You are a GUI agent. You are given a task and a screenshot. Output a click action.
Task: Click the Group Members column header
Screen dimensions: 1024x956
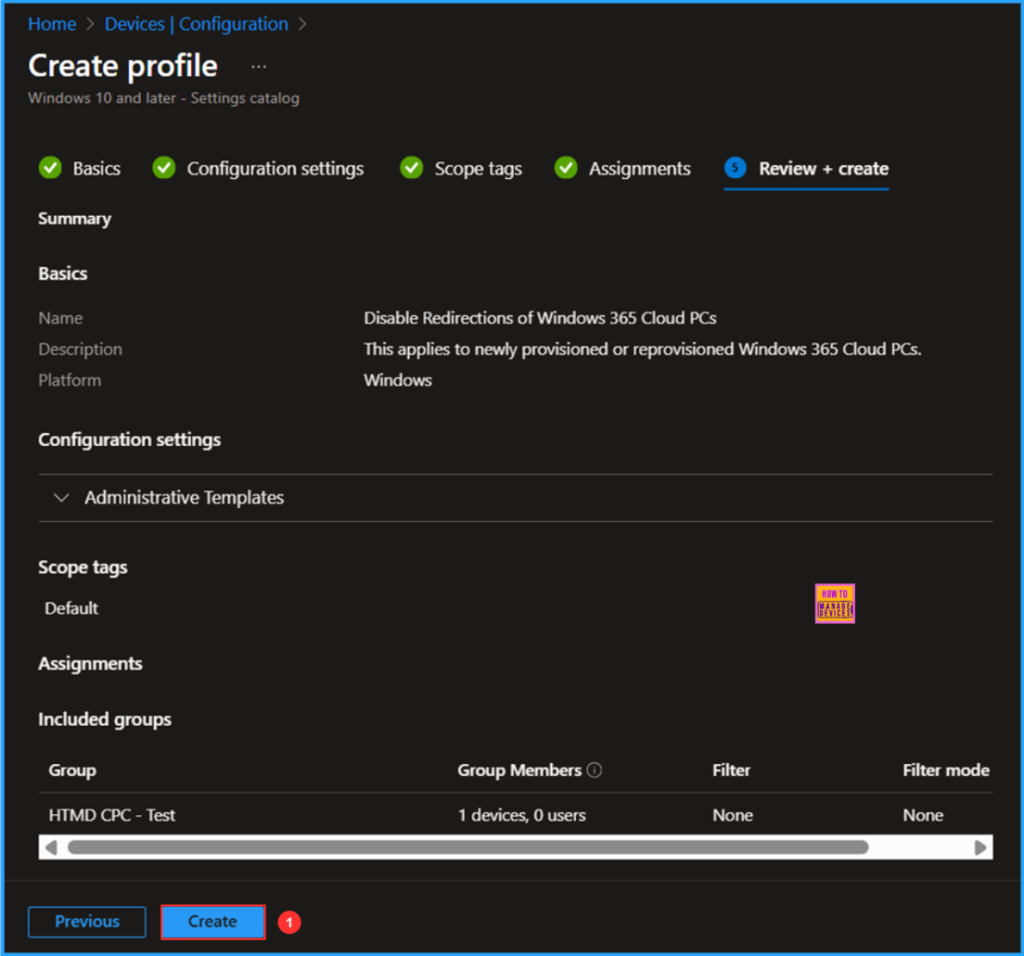tap(519, 771)
